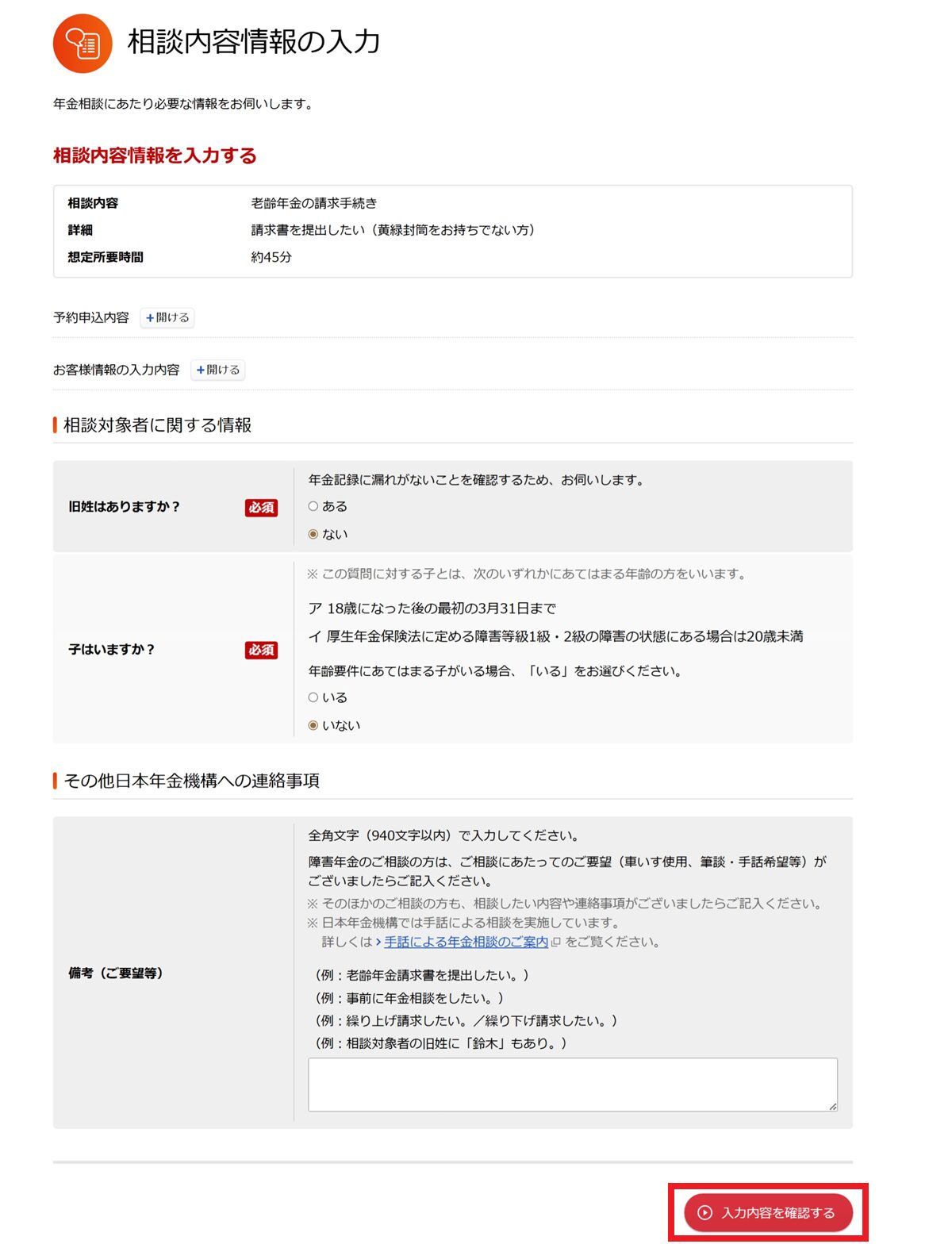Viewport: 952px width, 1244px height.
Task: Choose the いない radio button for children
Action: click(313, 725)
